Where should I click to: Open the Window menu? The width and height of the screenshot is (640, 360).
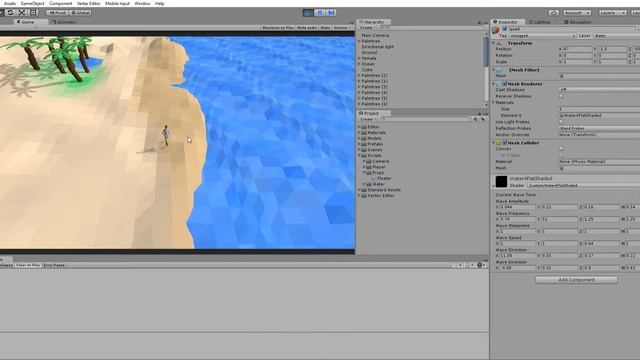pyautogui.click(x=142, y=3)
